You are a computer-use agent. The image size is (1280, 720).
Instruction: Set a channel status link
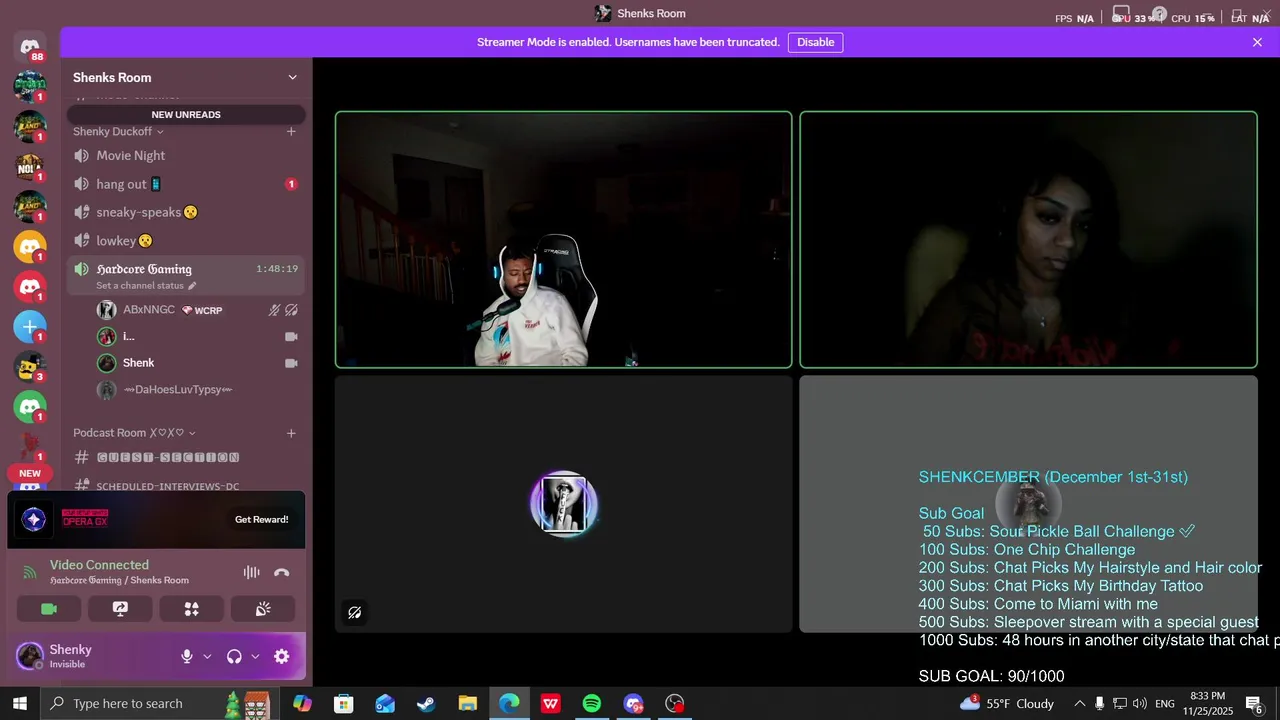(146, 286)
